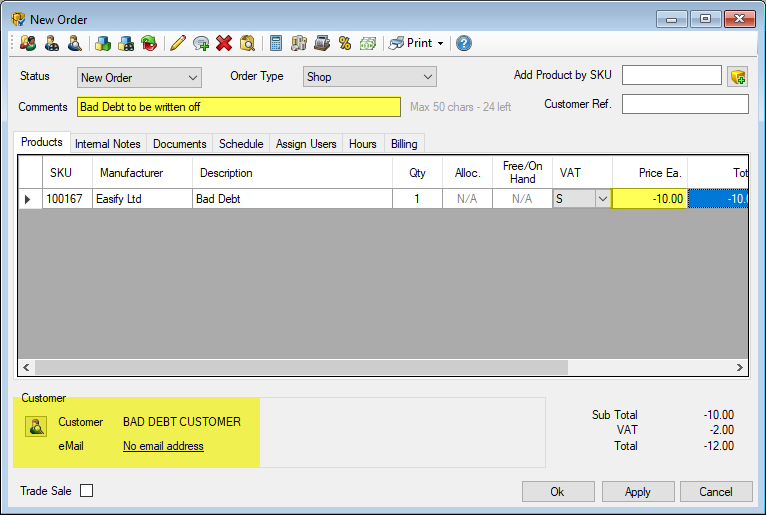Screen dimensions: 766x515
Task: Open the VAT dropdown in the product row
Action: click(602, 199)
